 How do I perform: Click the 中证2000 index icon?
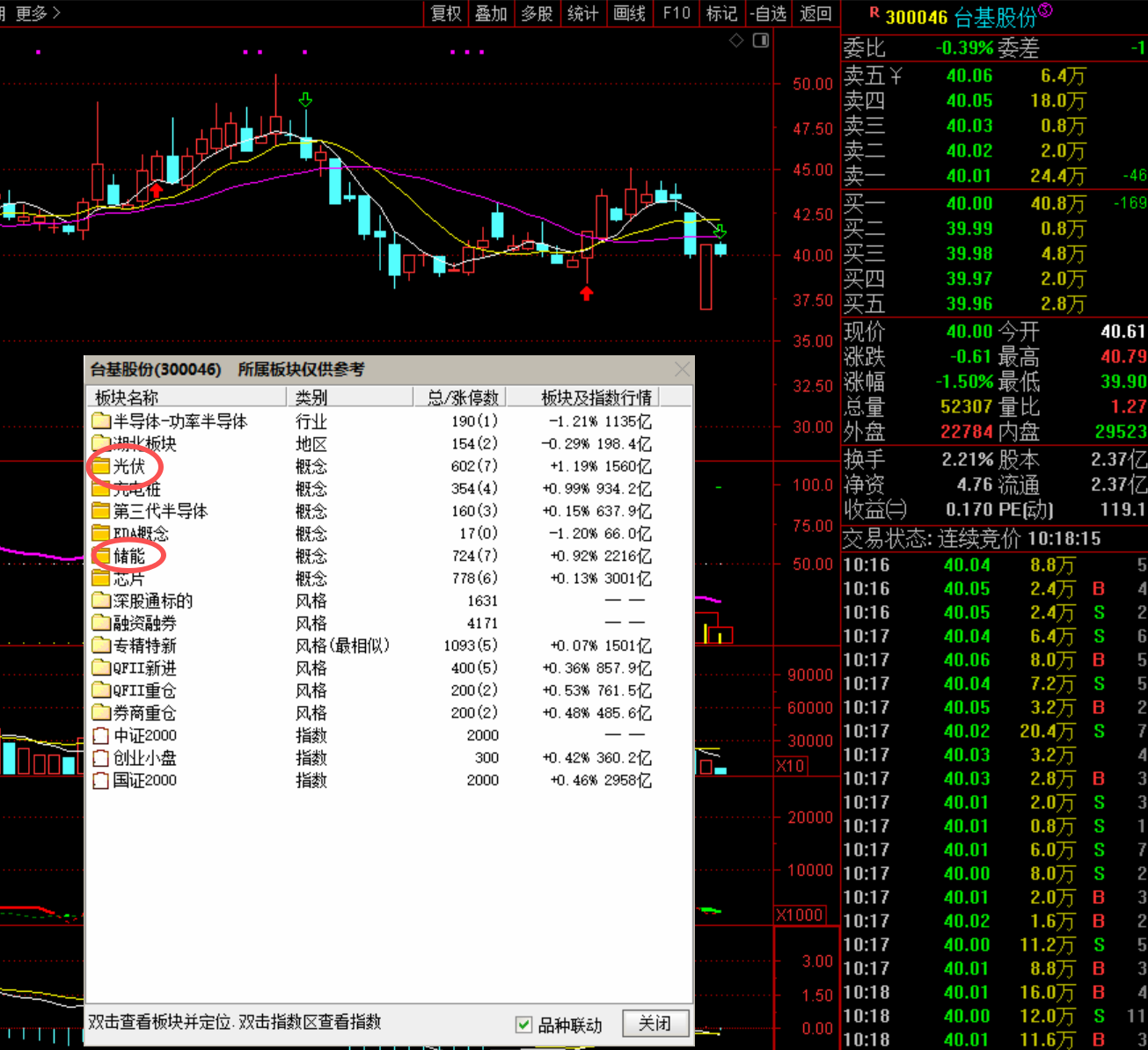(x=101, y=735)
